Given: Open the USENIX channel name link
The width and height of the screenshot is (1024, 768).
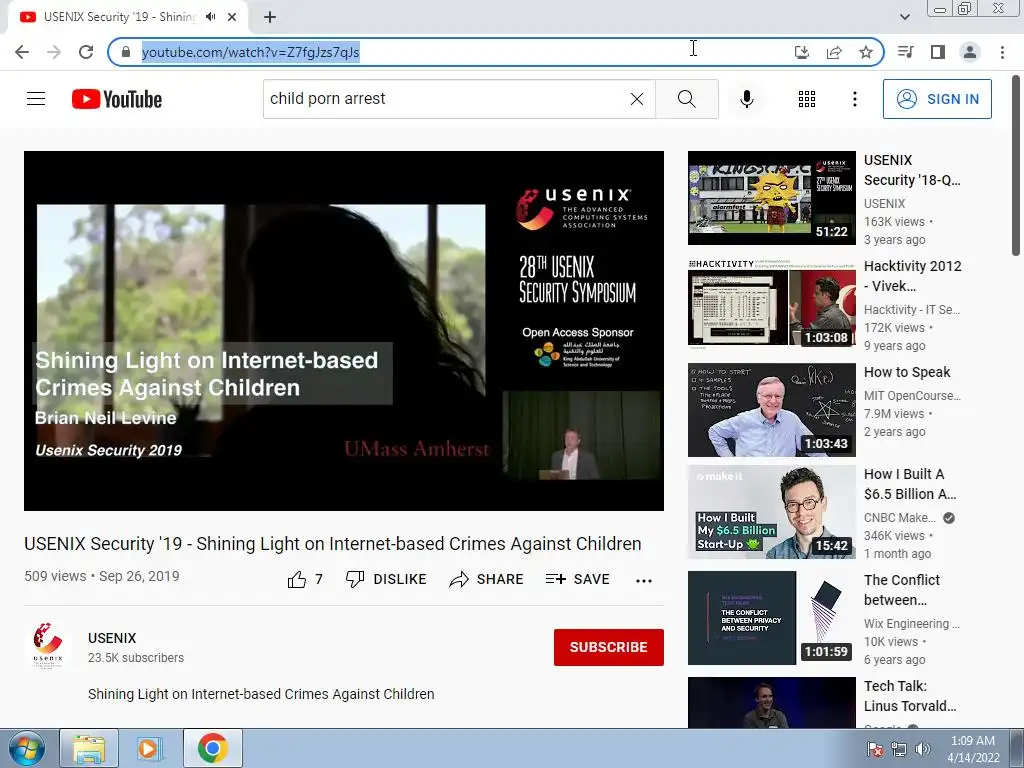Looking at the screenshot, I should [112, 638].
